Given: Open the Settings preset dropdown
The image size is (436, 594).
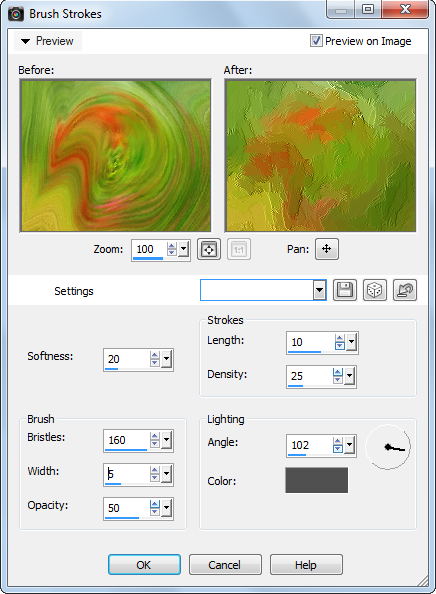Looking at the screenshot, I should pyautogui.click(x=319, y=290).
